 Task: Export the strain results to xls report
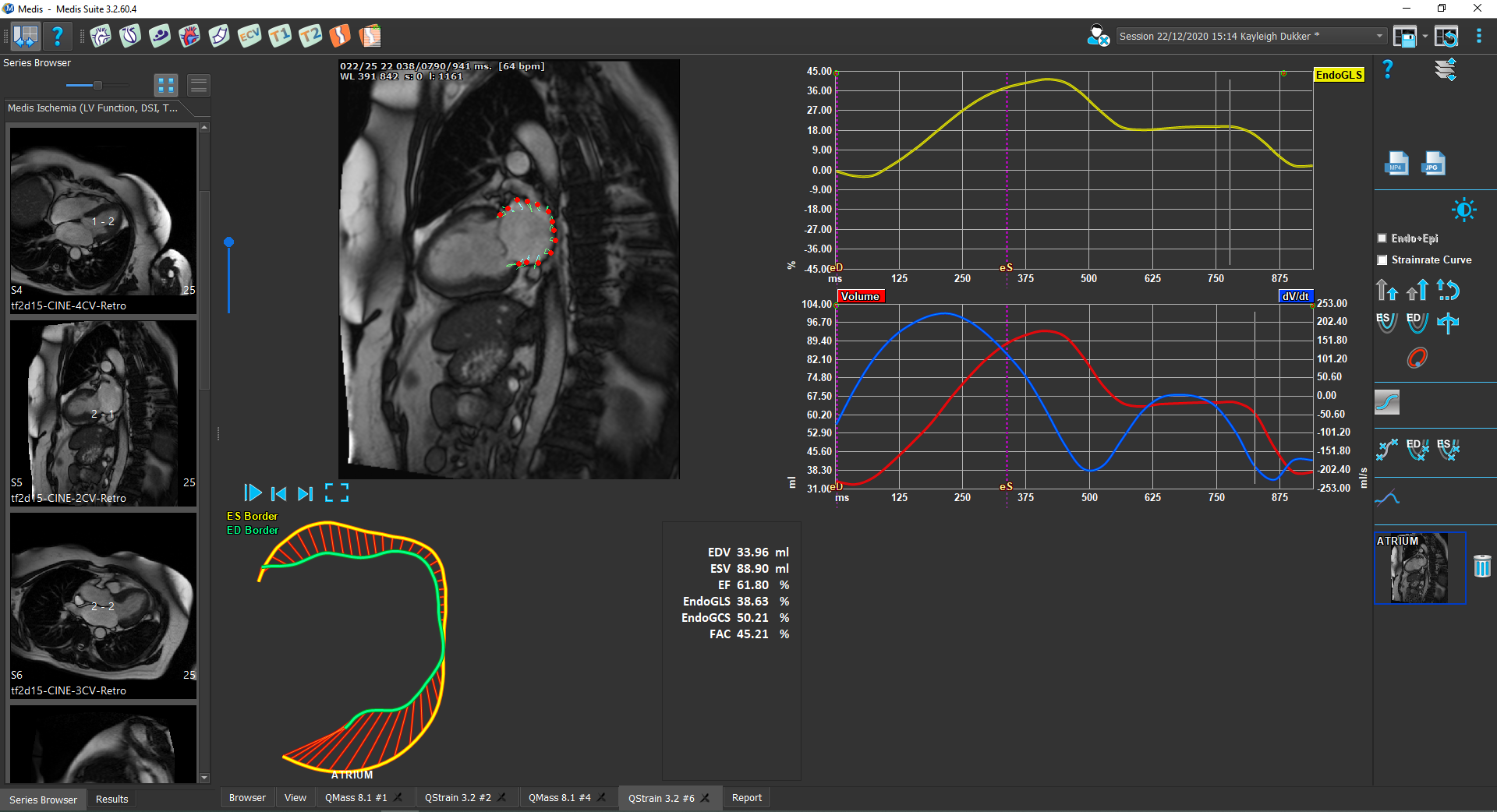370,36
